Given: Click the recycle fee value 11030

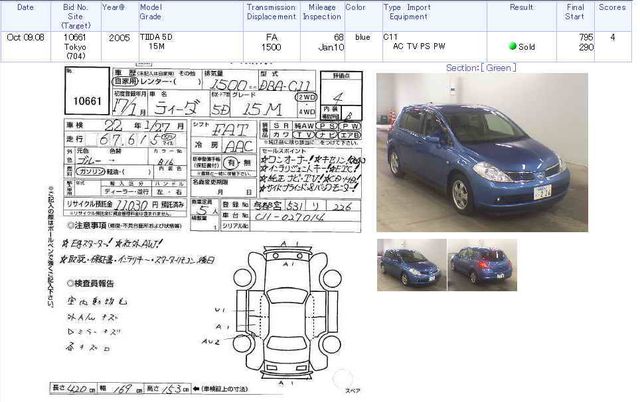Looking at the screenshot, I should [130, 205].
